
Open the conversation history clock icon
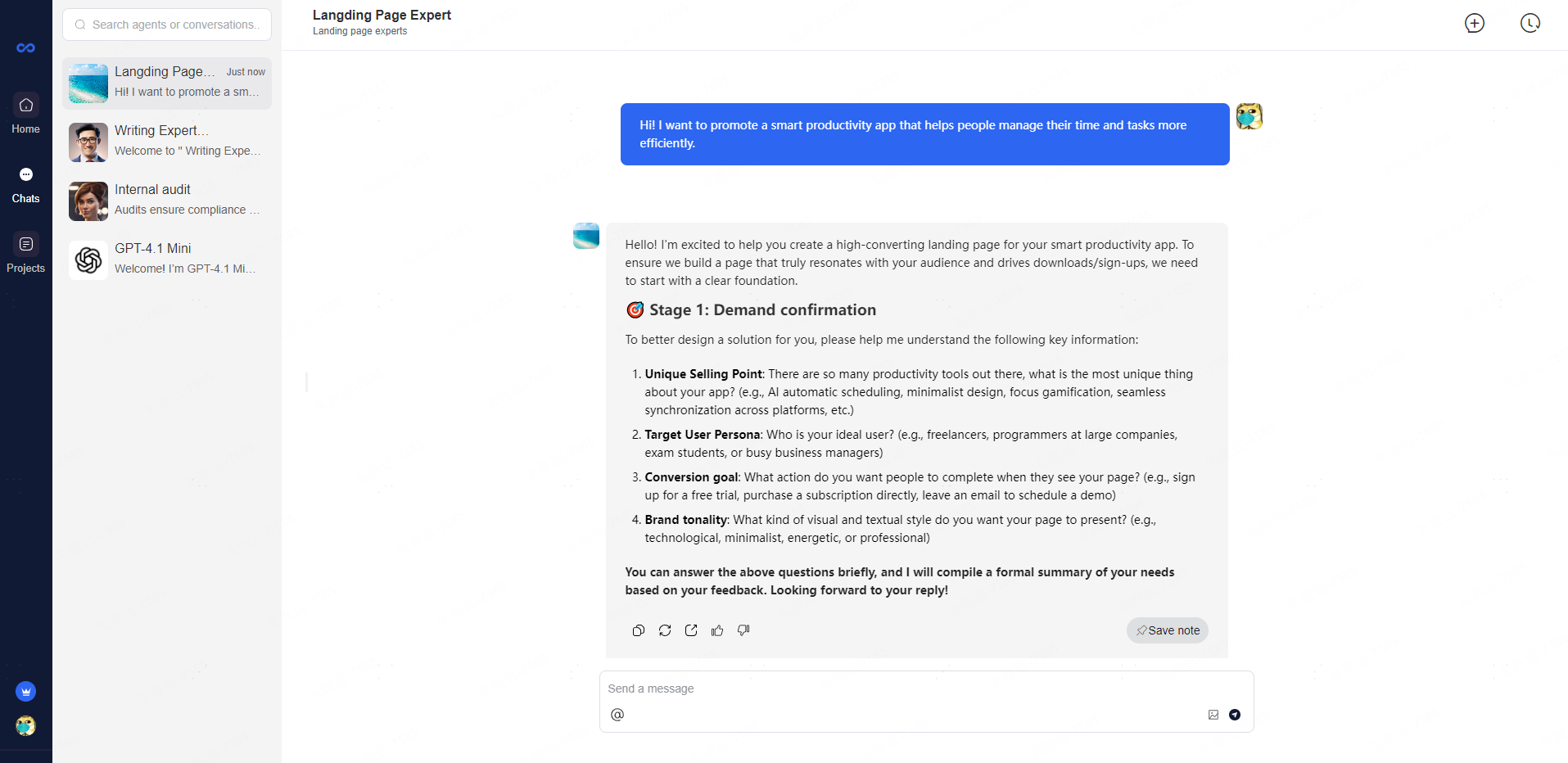point(1530,23)
